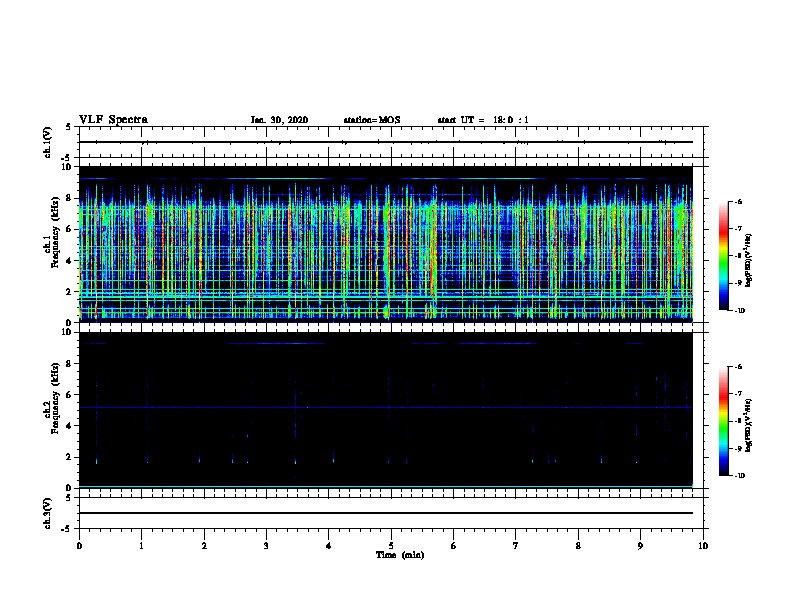
Task: Select the date text "Jan. 30, 2020"
Action: (279, 120)
